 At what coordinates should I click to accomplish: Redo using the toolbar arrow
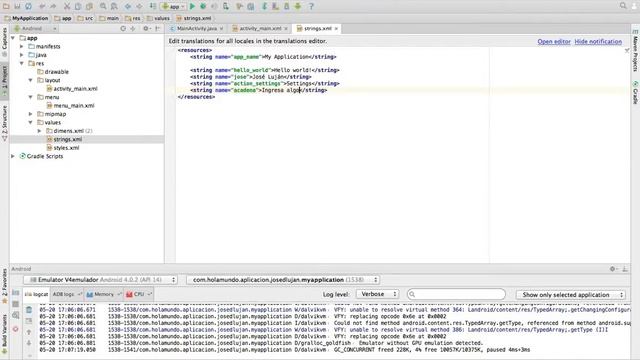[53, 6]
